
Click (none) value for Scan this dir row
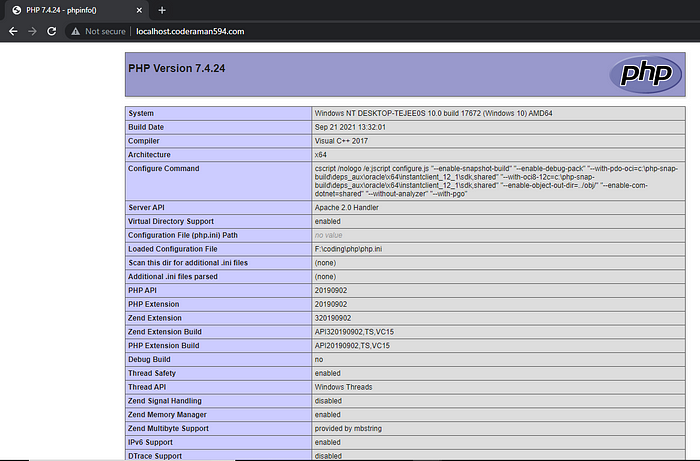pos(325,263)
